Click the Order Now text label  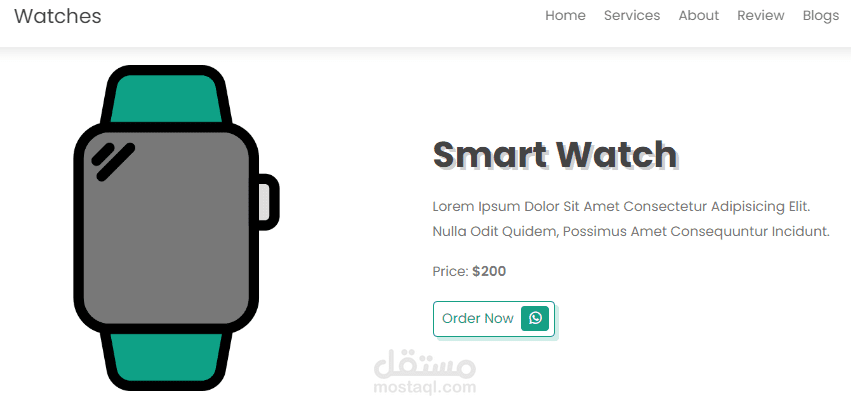coord(478,318)
